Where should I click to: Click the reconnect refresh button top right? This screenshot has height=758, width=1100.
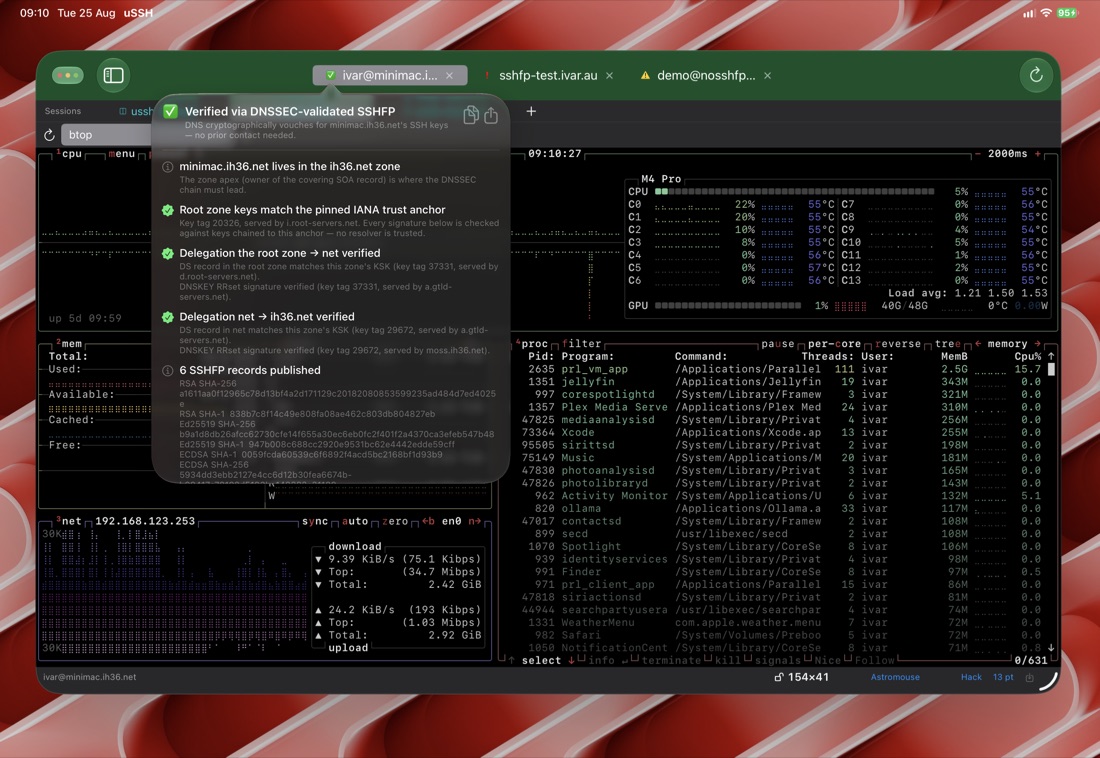1035,75
